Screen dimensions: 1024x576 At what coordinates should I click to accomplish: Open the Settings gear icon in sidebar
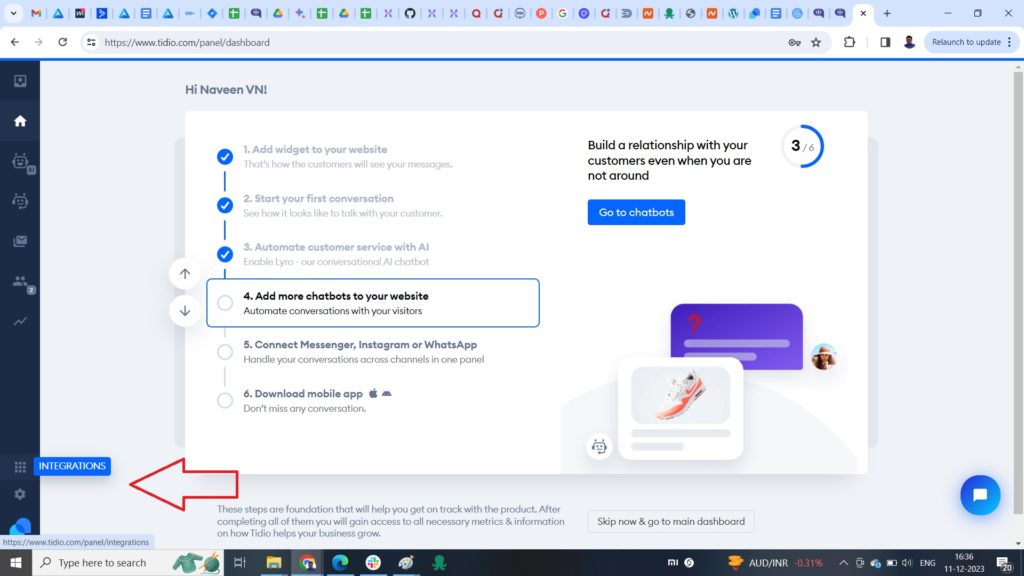20,494
